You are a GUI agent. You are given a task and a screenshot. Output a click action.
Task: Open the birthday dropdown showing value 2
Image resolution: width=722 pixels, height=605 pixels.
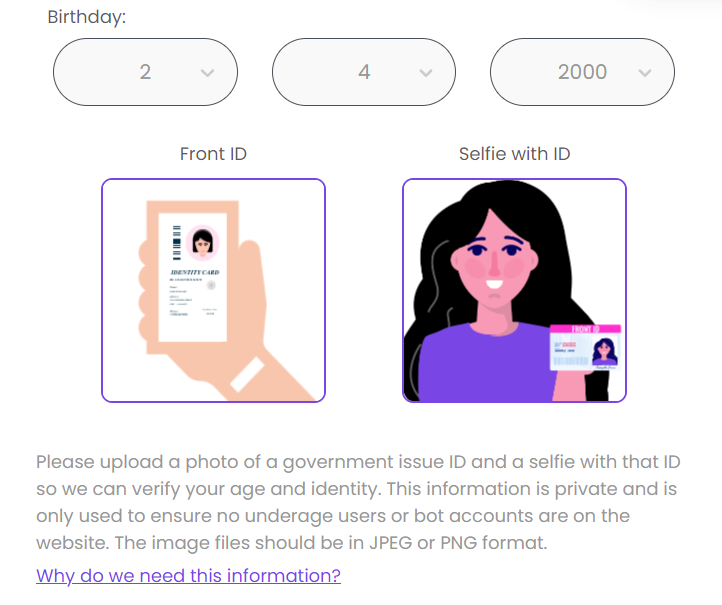(x=145, y=72)
